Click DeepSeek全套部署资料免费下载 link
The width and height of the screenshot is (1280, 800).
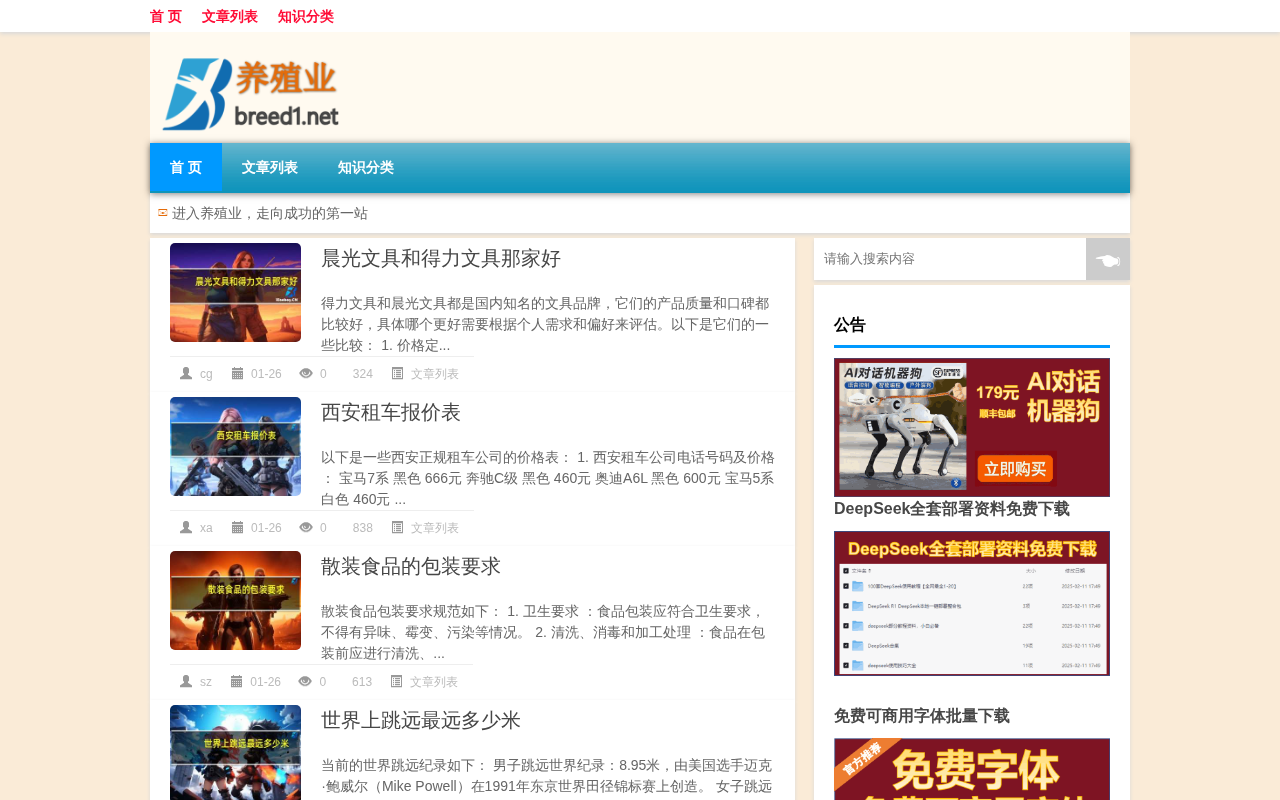tap(952, 509)
